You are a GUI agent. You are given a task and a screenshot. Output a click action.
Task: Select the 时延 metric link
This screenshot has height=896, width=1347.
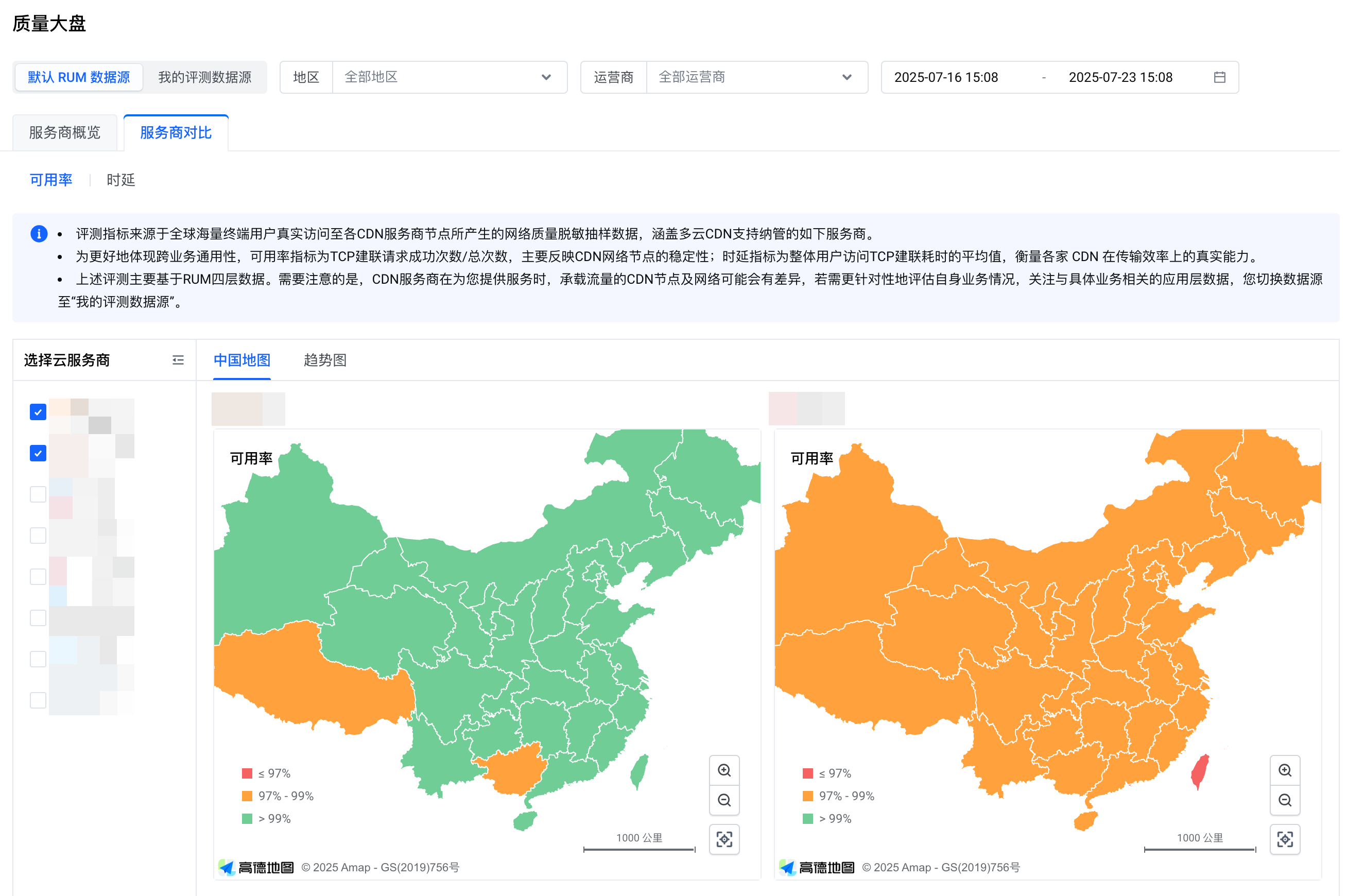point(120,180)
